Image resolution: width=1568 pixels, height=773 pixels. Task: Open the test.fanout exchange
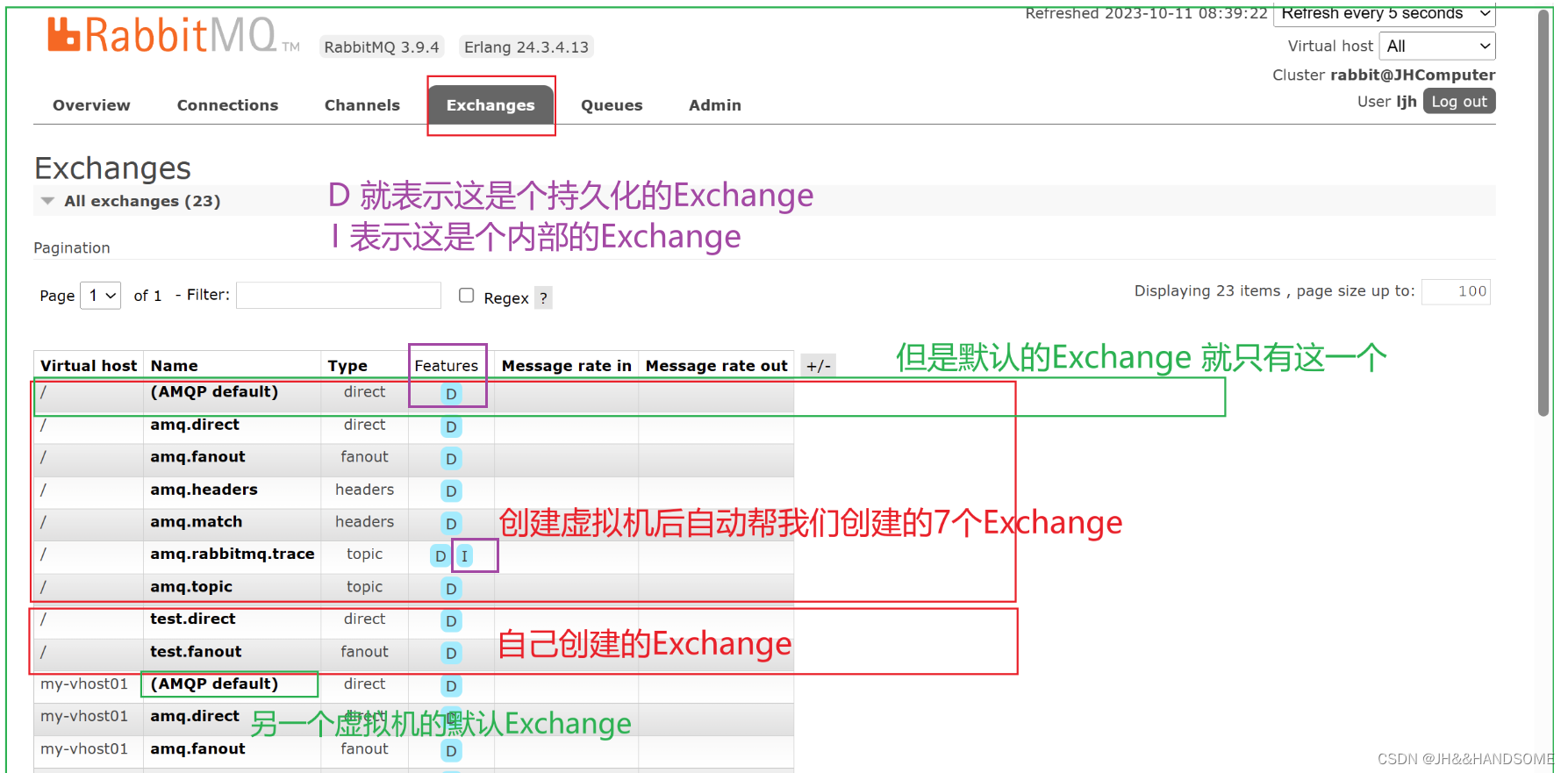point(196,652)
